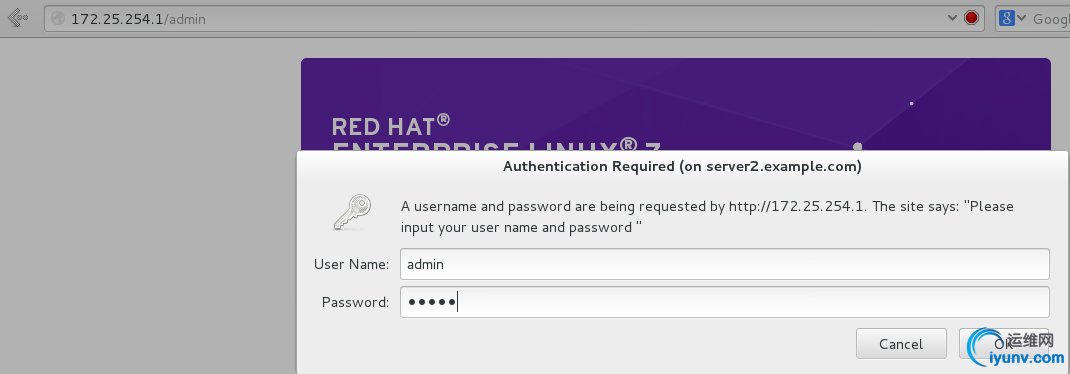Click the Authentication Required dialog title

tap(682, 166)
